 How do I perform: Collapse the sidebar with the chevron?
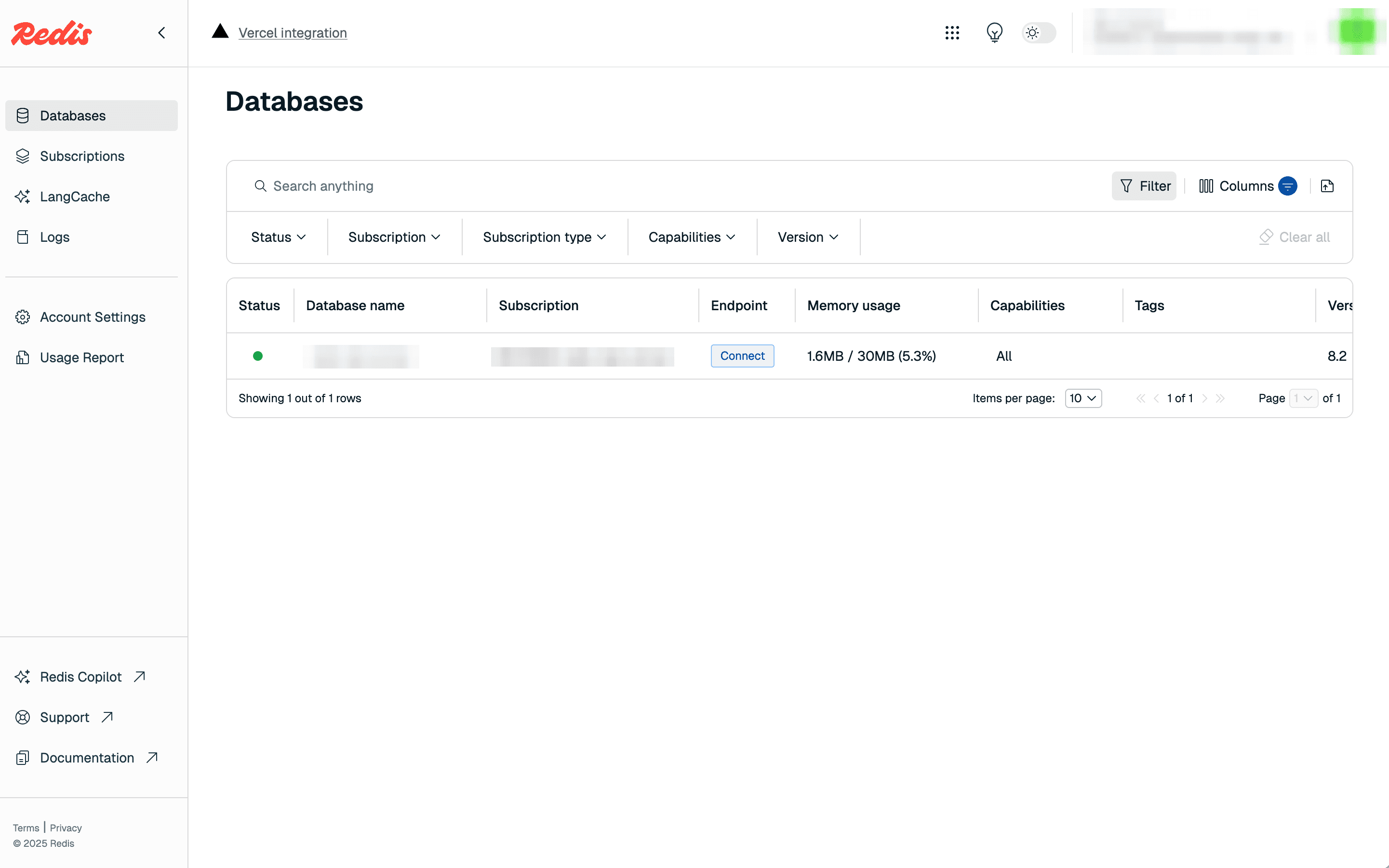pos(161,33)
